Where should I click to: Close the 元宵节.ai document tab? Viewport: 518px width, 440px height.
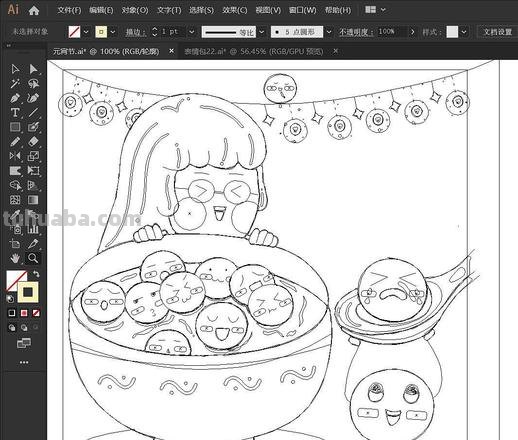click(171, 51)
